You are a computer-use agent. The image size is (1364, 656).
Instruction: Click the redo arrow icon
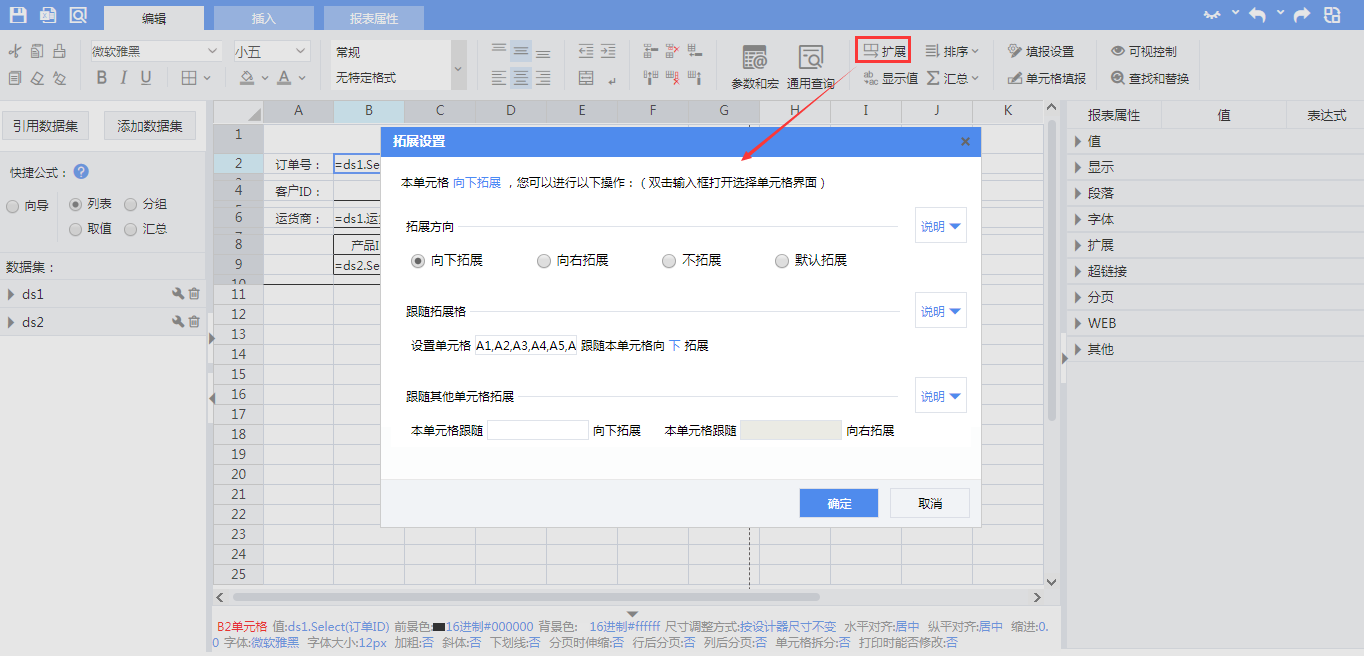click(1302, 15)
